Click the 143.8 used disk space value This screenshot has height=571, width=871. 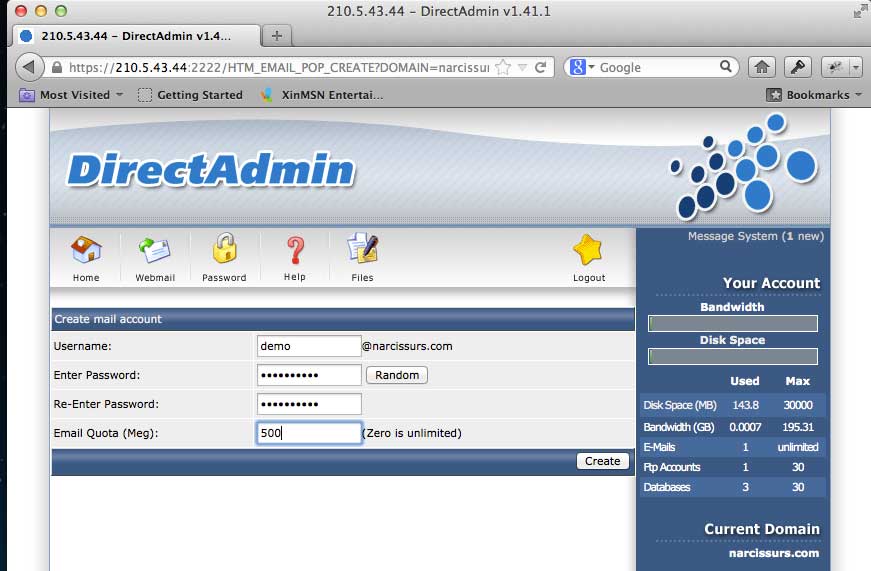pyautogui.click(x=745, y=405)
